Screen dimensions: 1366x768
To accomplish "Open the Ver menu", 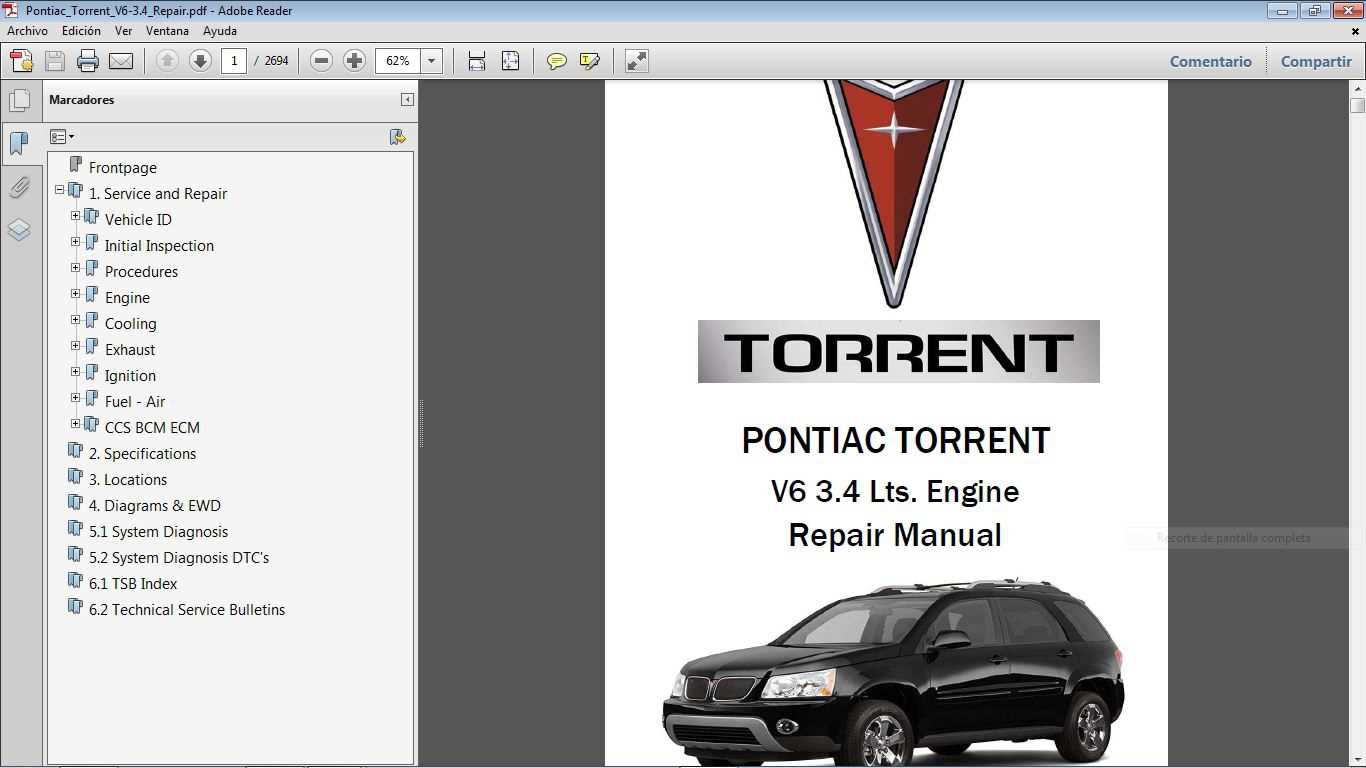I will point(123,31).
